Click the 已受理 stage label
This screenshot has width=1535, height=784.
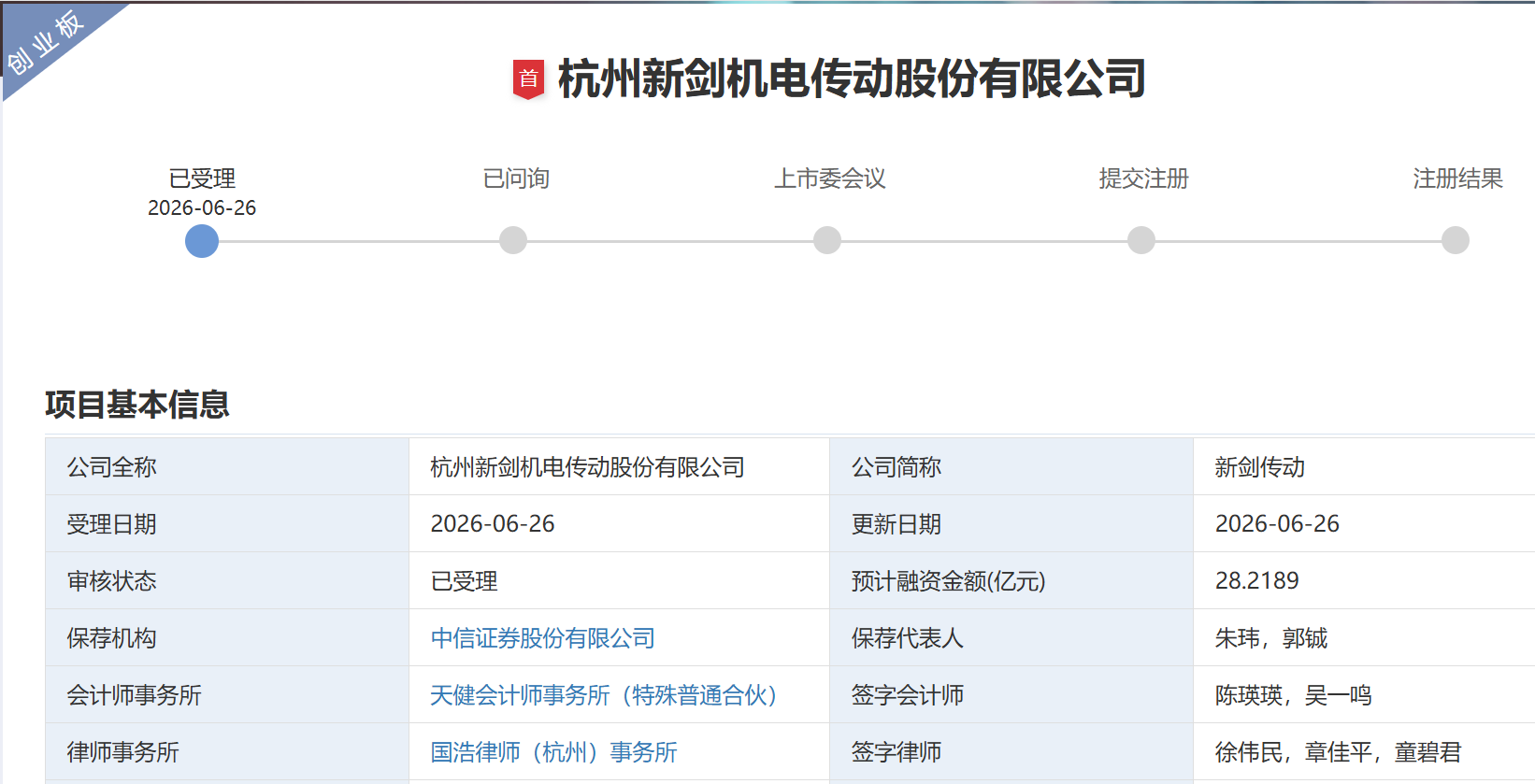(x=202, y=178)
